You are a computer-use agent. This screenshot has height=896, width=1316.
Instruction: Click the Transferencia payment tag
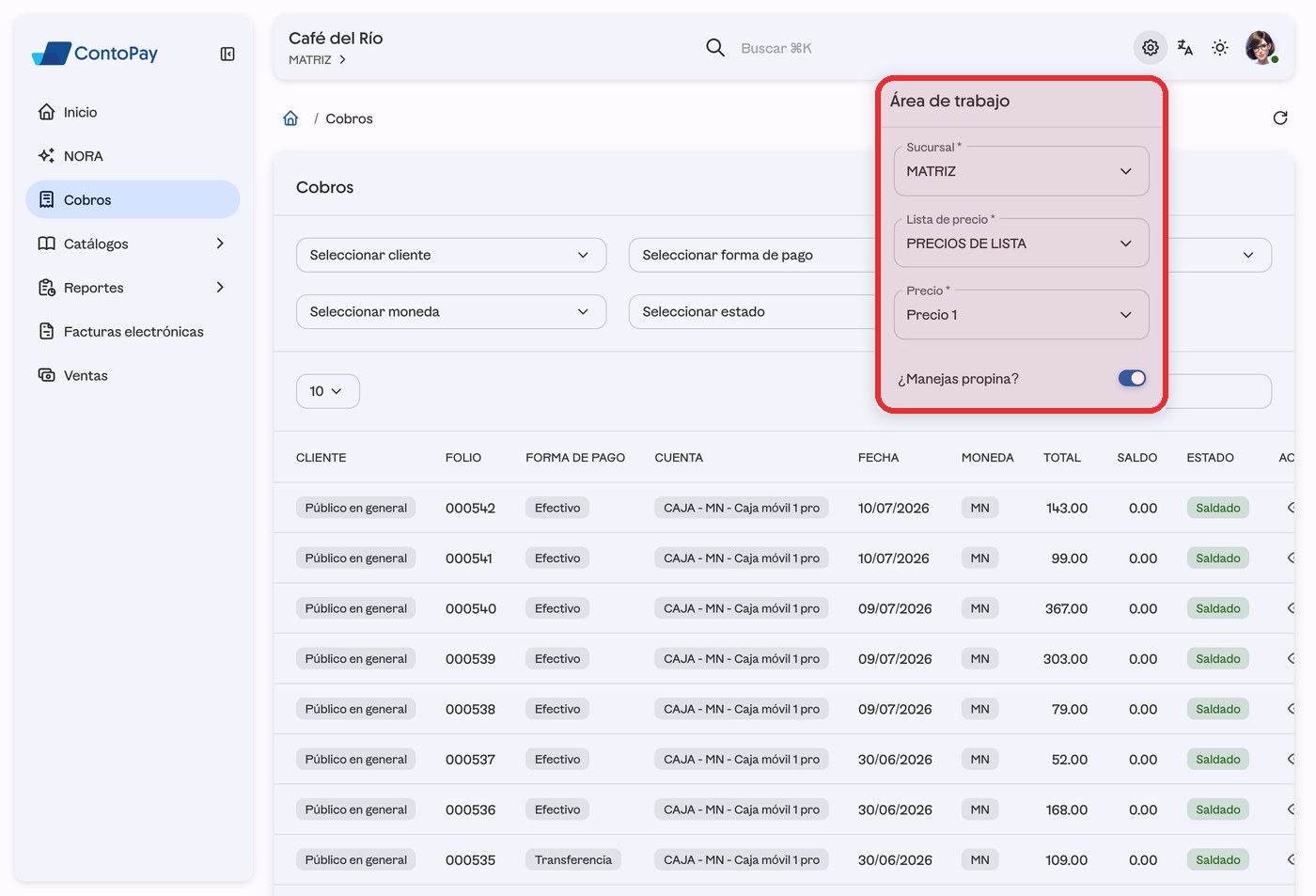pos(573,860)
